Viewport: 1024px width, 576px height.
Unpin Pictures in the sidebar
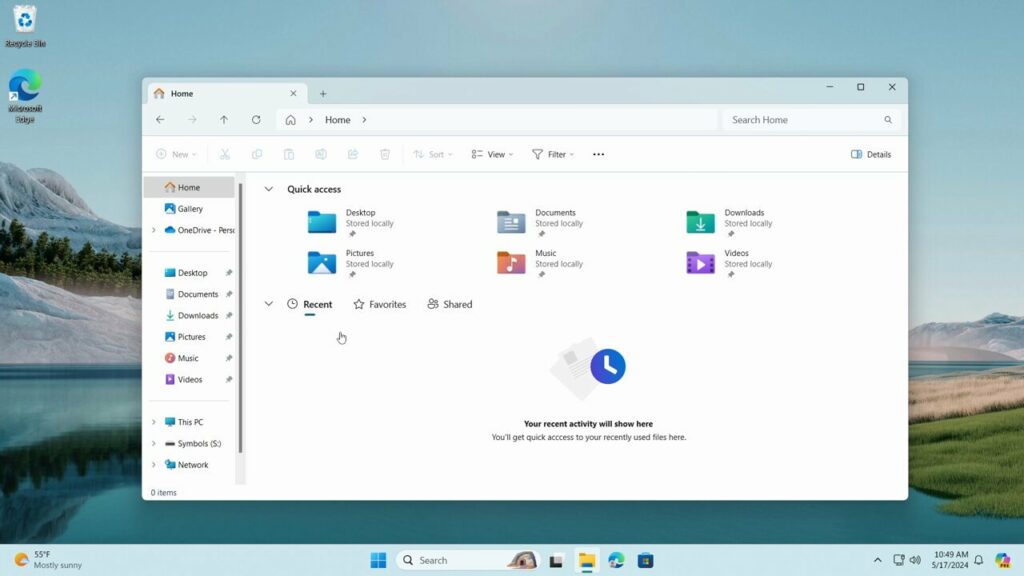229,337
